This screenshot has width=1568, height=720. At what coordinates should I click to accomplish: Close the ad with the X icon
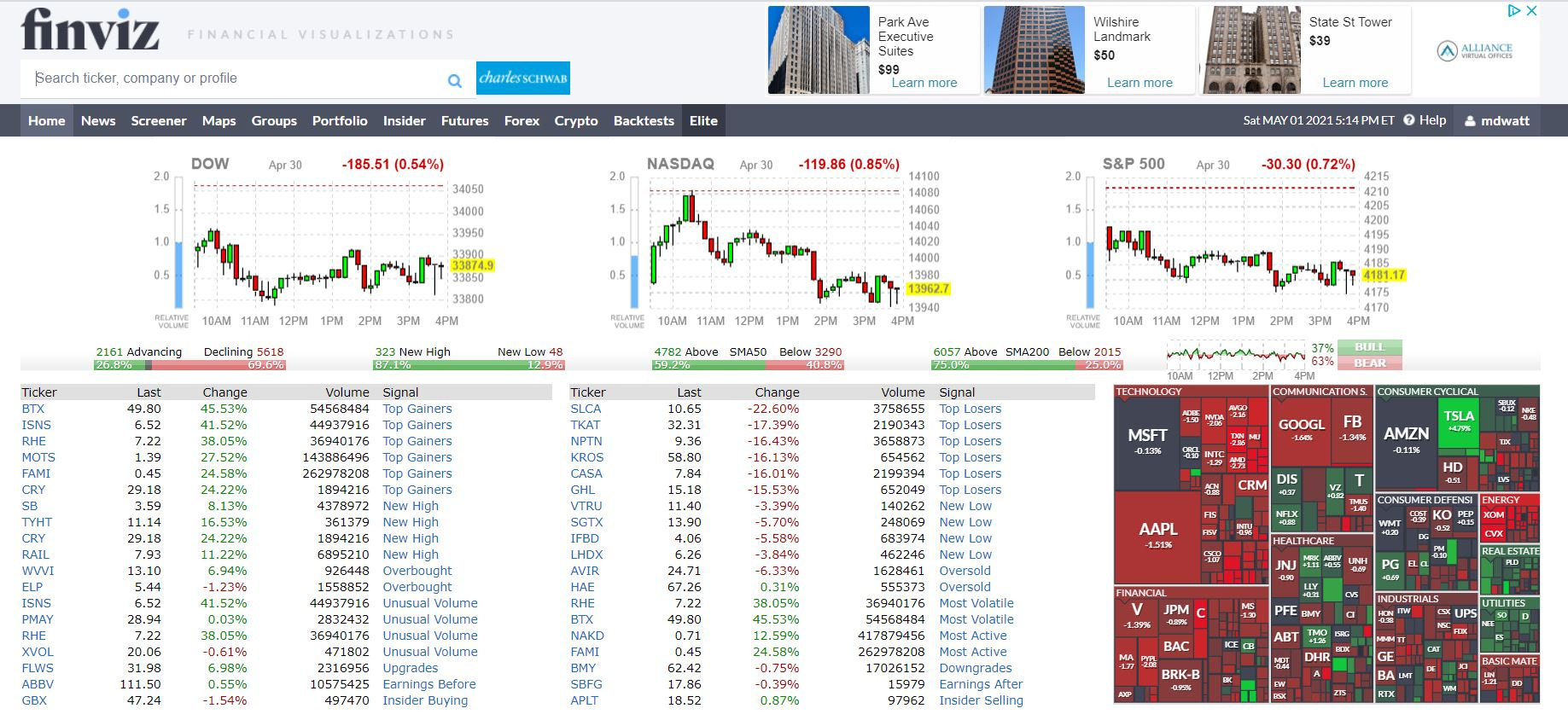click(1532, 11)
